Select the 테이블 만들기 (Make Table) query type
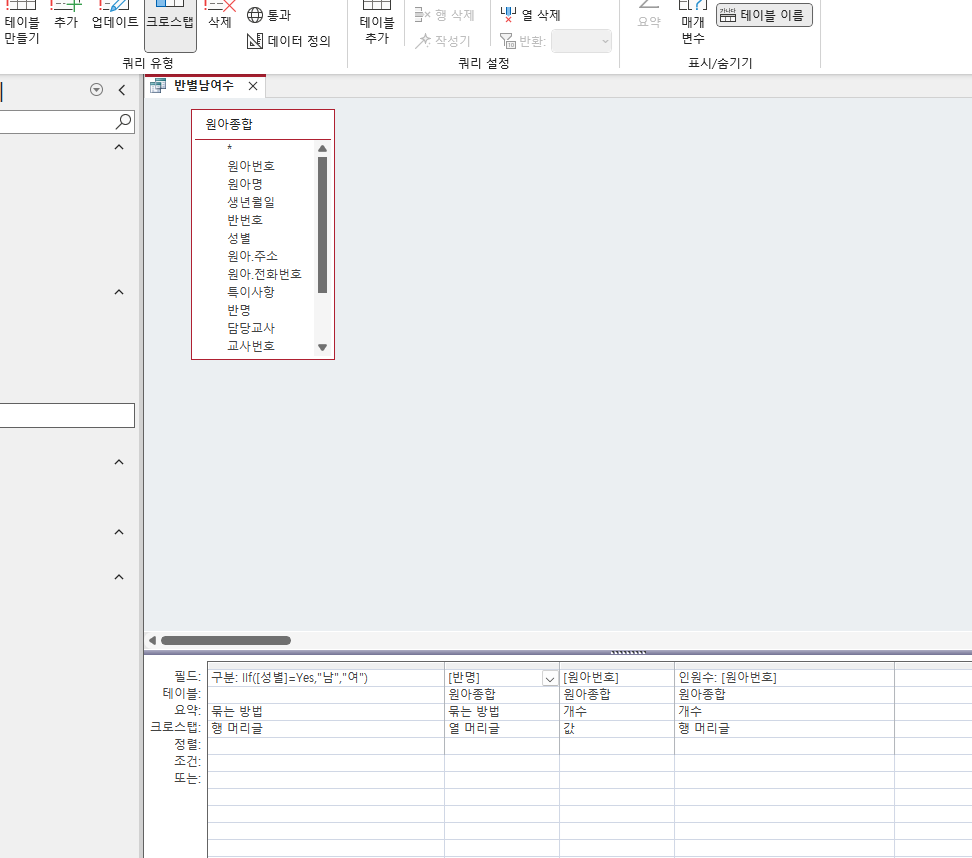This screenshot has height=858, width=972. point(21,24)
